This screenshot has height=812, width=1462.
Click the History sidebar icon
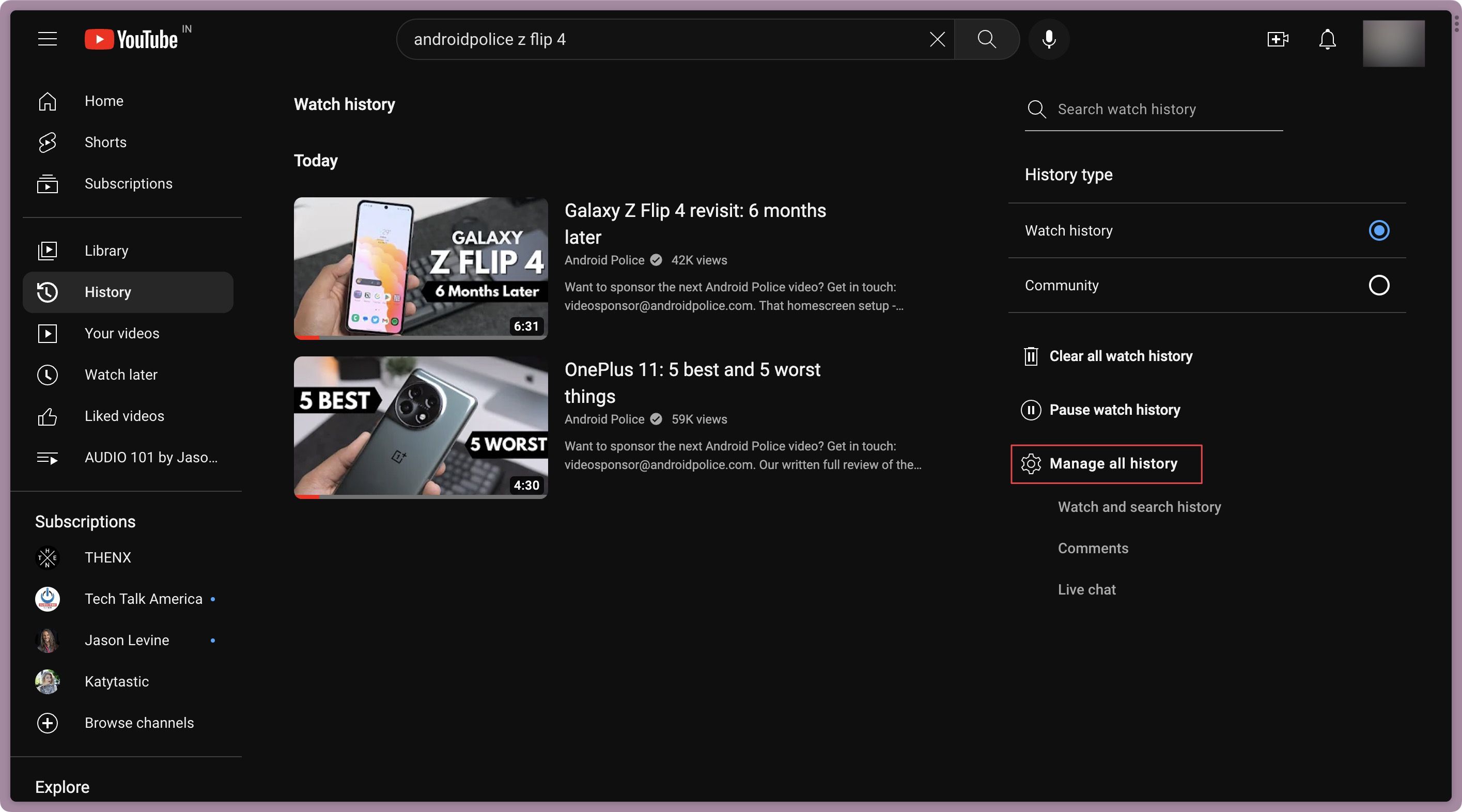click(47, 292)
